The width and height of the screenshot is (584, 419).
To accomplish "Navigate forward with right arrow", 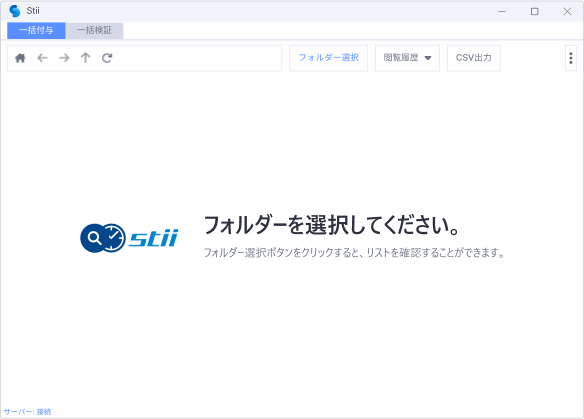I will pyautogui.click(x=64, y=58).
